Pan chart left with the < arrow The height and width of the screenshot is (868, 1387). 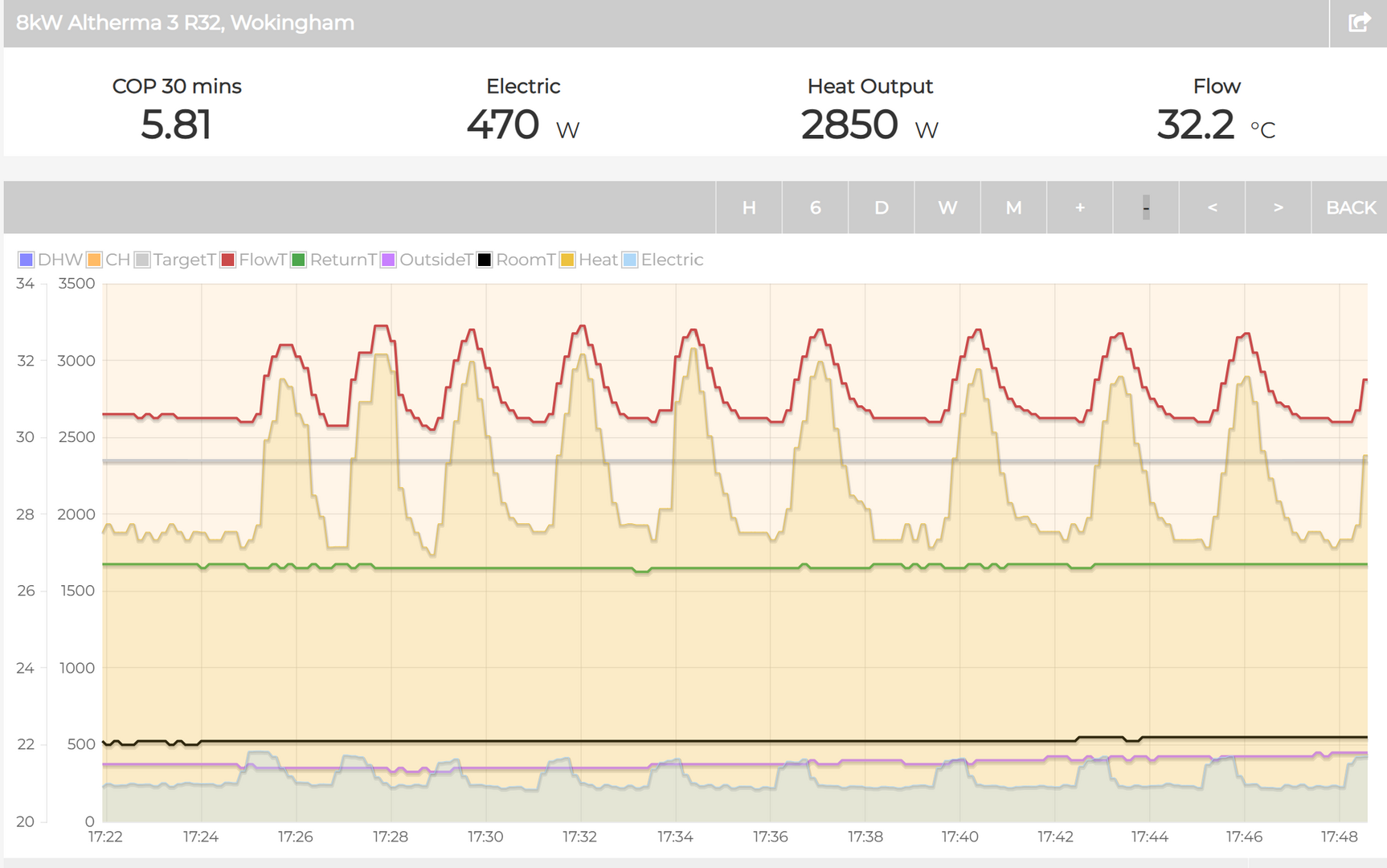[1212, 207]
